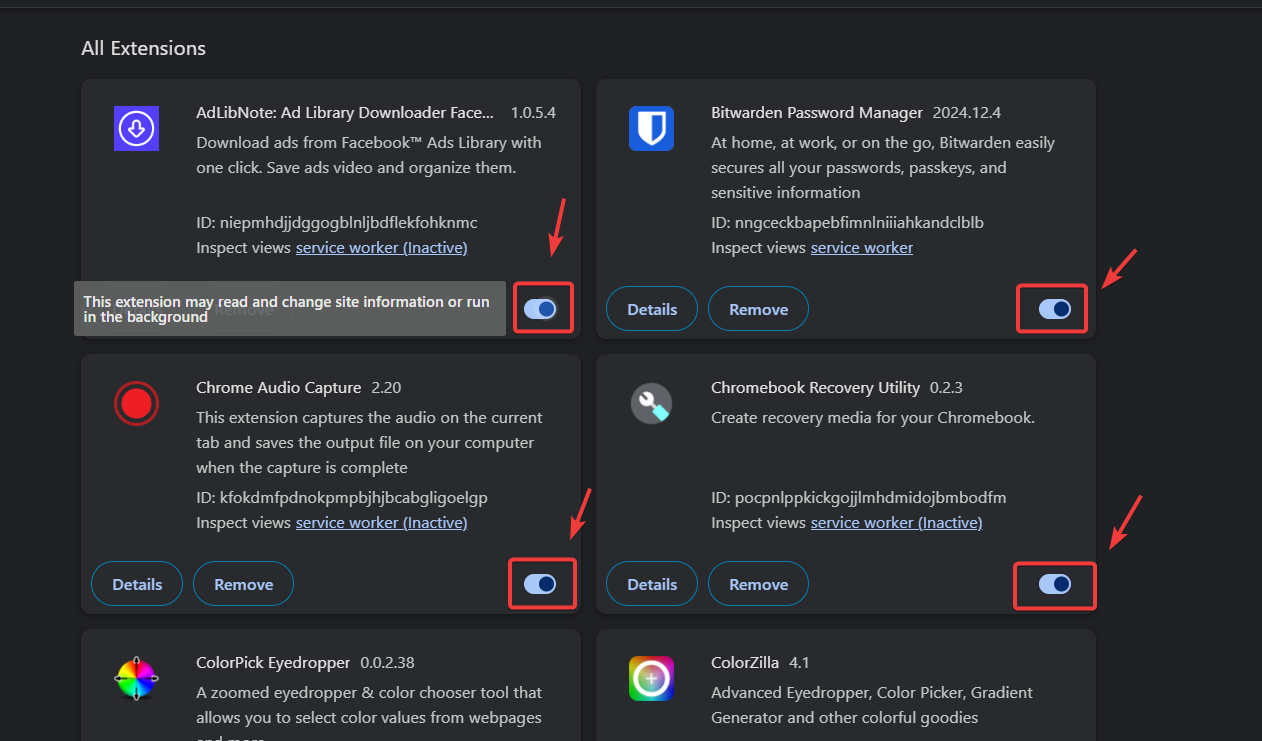This screenshot has height=741, width=1262.
Task: Click the Chromebook Recovery Utility wrench icon
Action: (x=651, y=404)
